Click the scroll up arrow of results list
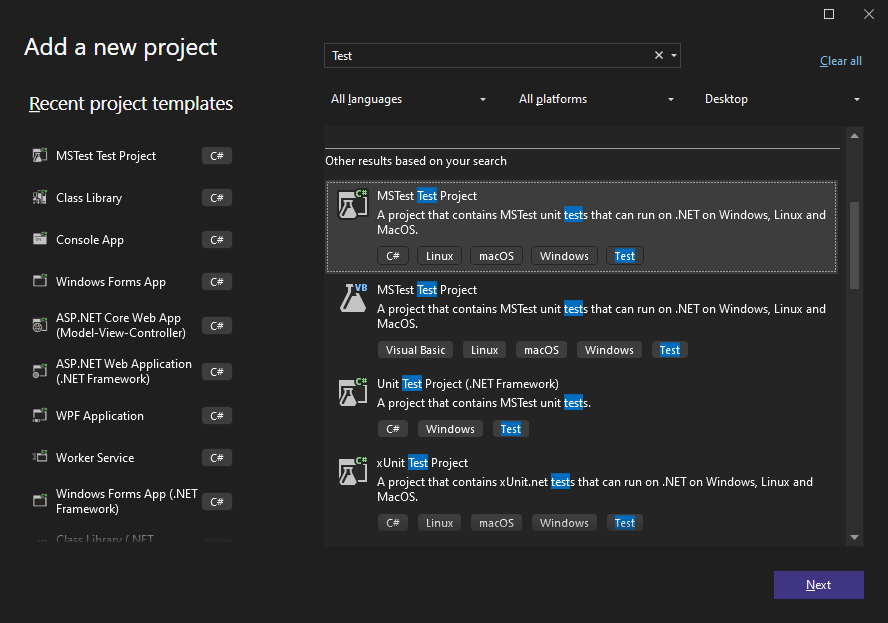Viewport: 888px width, 623px height. (855, 136)
